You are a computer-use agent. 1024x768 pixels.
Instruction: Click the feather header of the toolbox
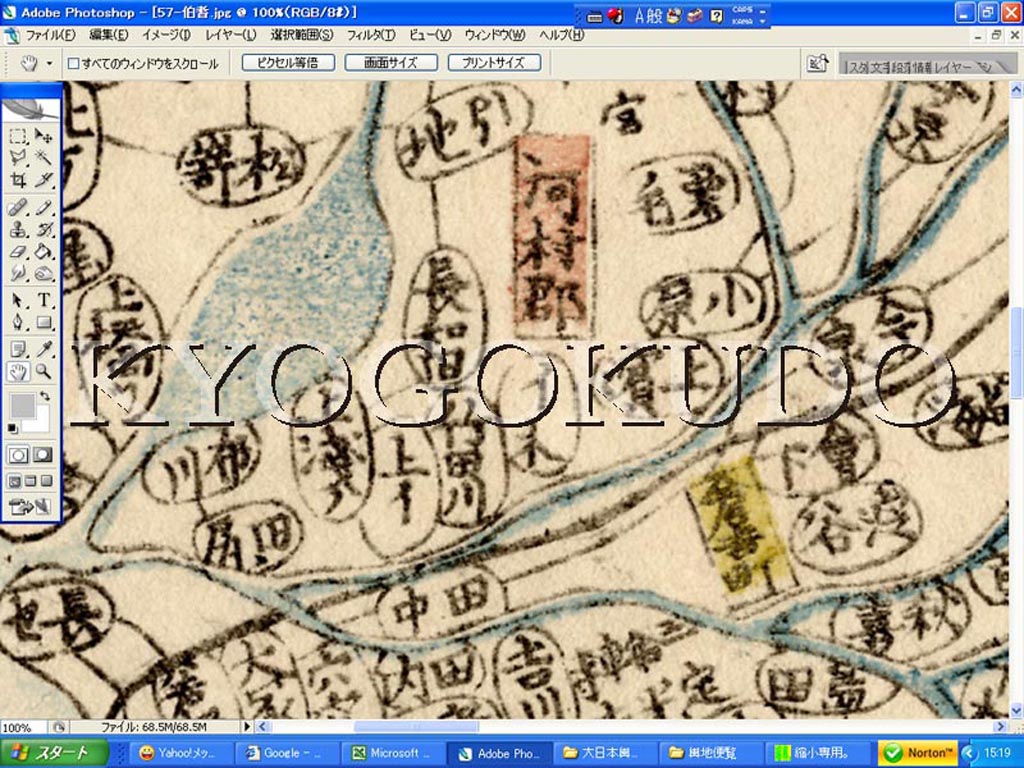31,108
